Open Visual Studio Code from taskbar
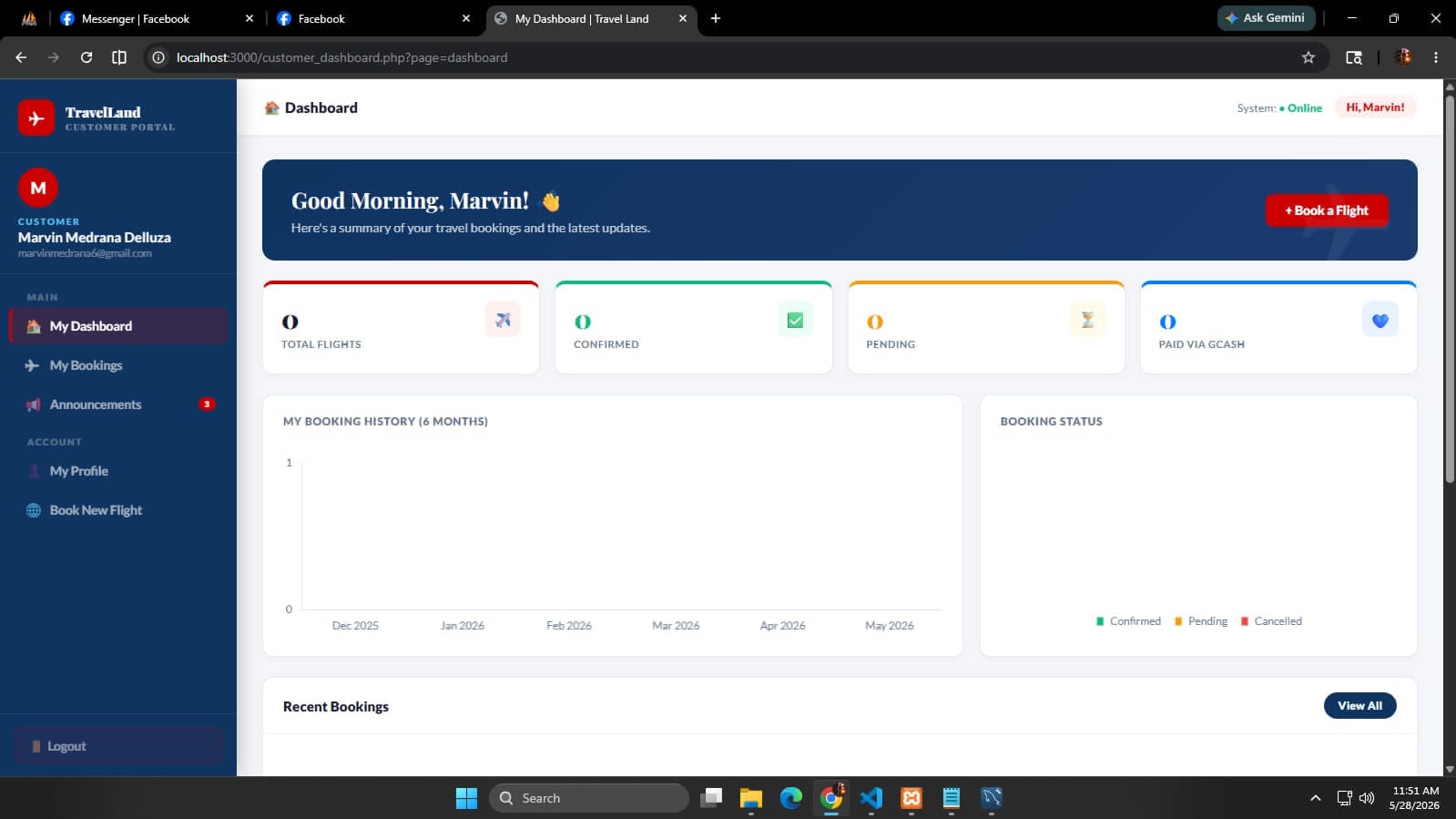 pos(871,798)
